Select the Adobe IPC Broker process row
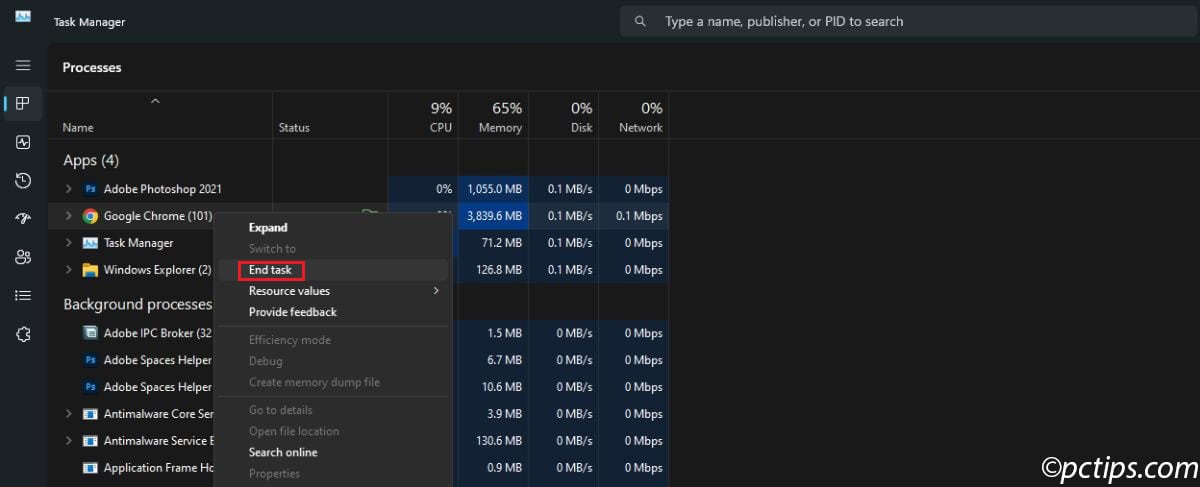 (148, 333)
